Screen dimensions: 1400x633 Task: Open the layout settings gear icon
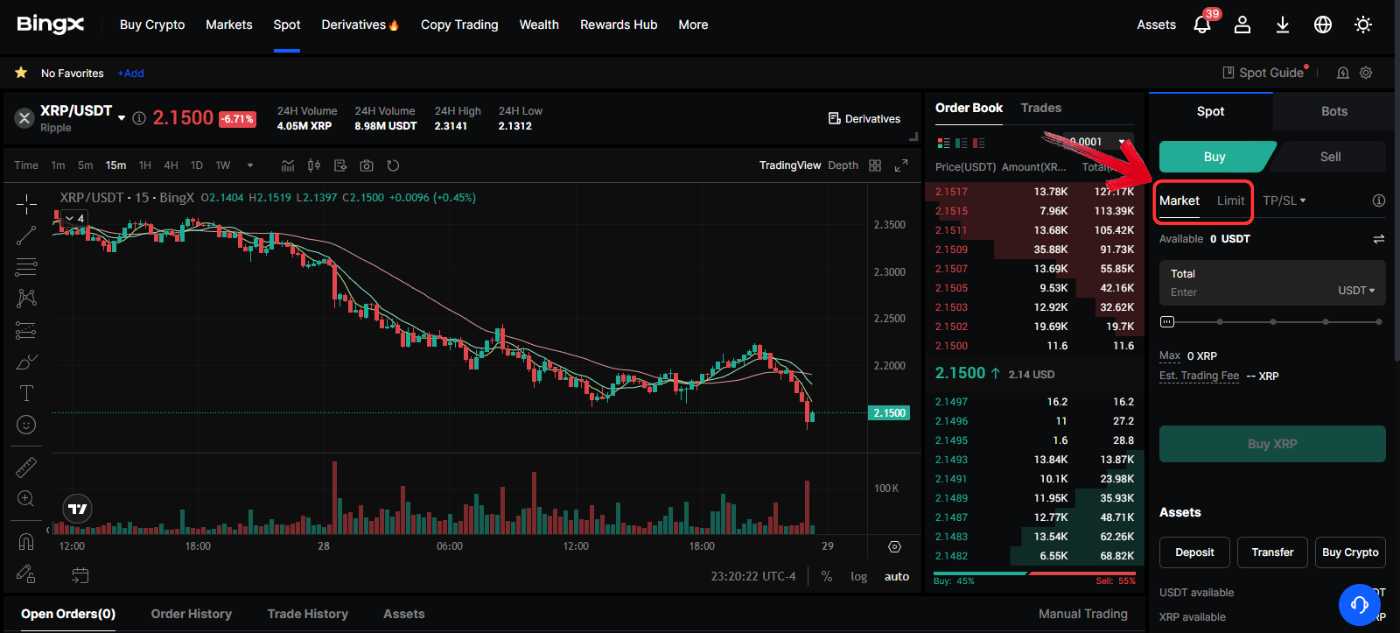coord(1366,73)
